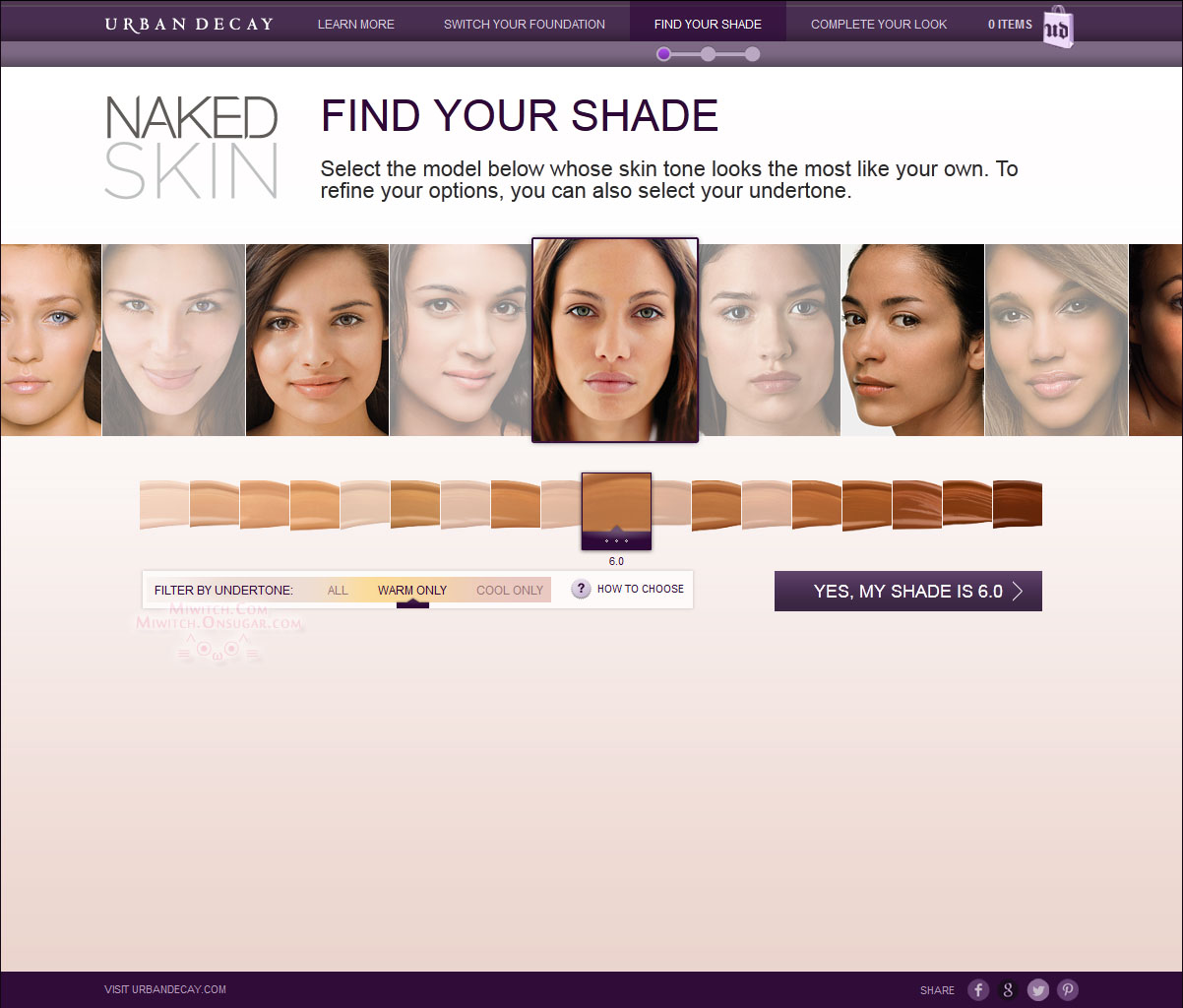Share on Pinterest icon
Viewport: 1183px width, 1008px height.
tap(1068, 990)
